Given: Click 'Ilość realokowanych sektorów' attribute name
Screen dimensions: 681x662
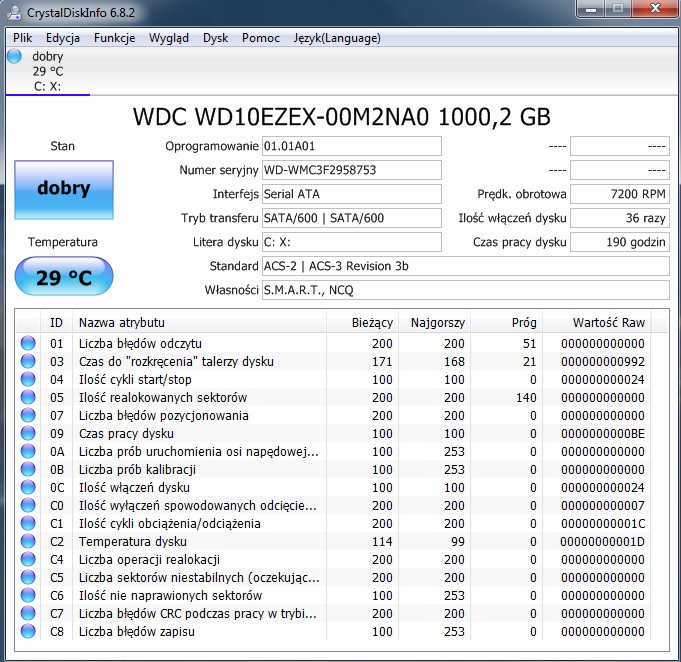Looking at the screenshot, I should tap(163, 397).
